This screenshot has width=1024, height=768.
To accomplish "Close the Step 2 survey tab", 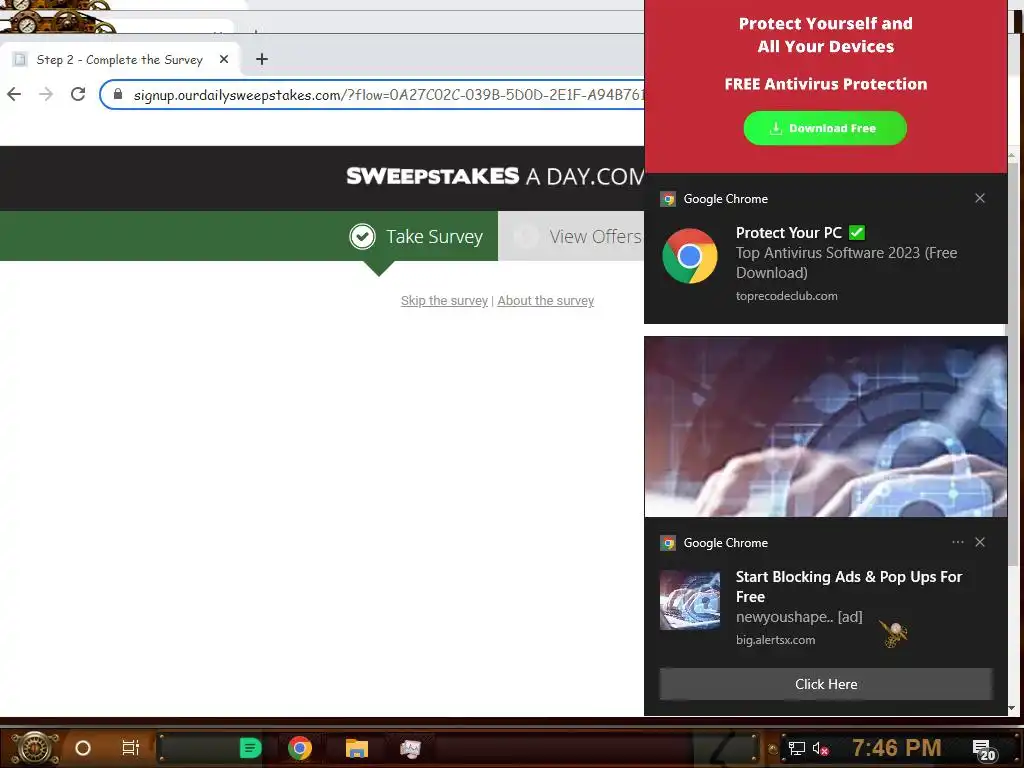I will click(224, 59).
